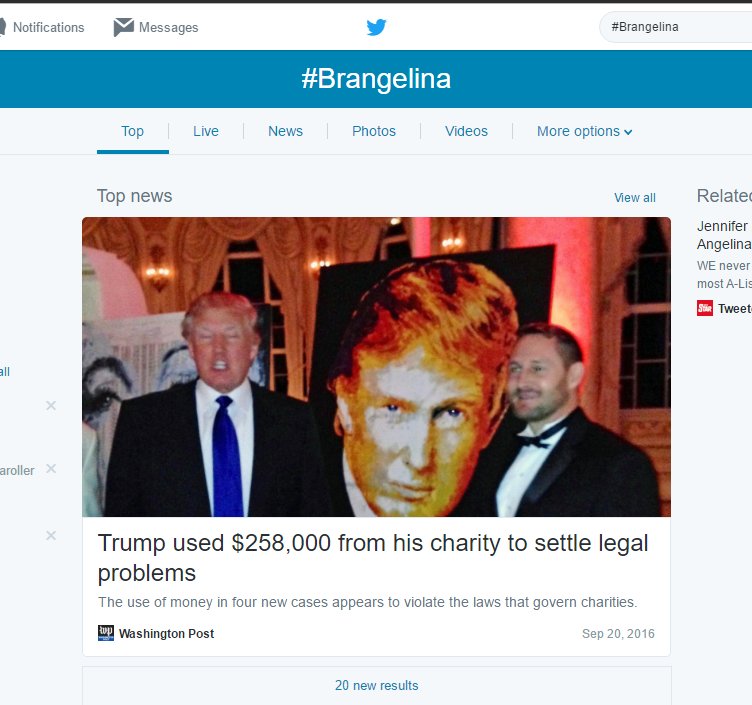
Task: Click the Daily Star logo icon
Action: (x=705, y=308)
